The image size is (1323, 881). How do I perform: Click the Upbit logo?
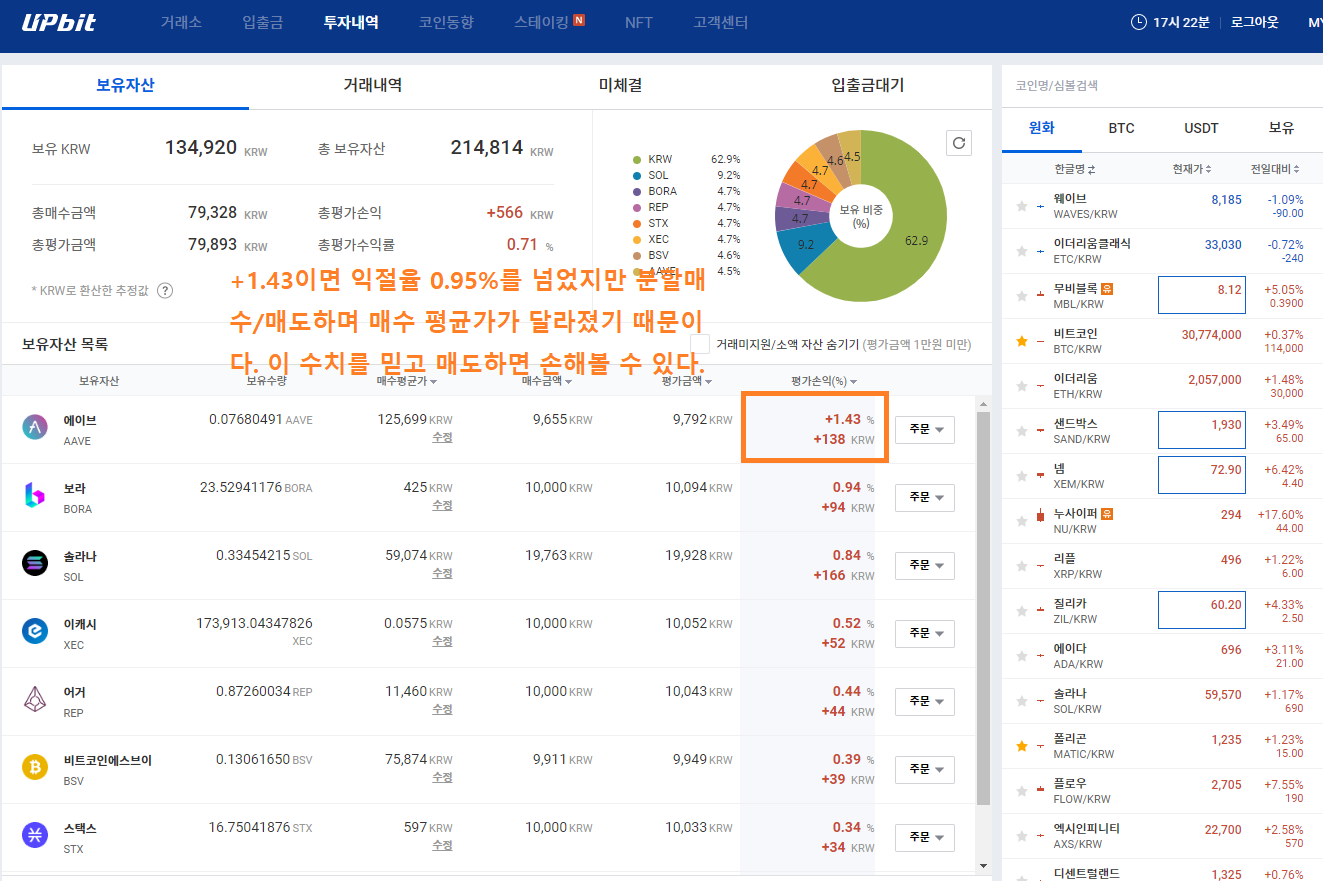point(59,22)
